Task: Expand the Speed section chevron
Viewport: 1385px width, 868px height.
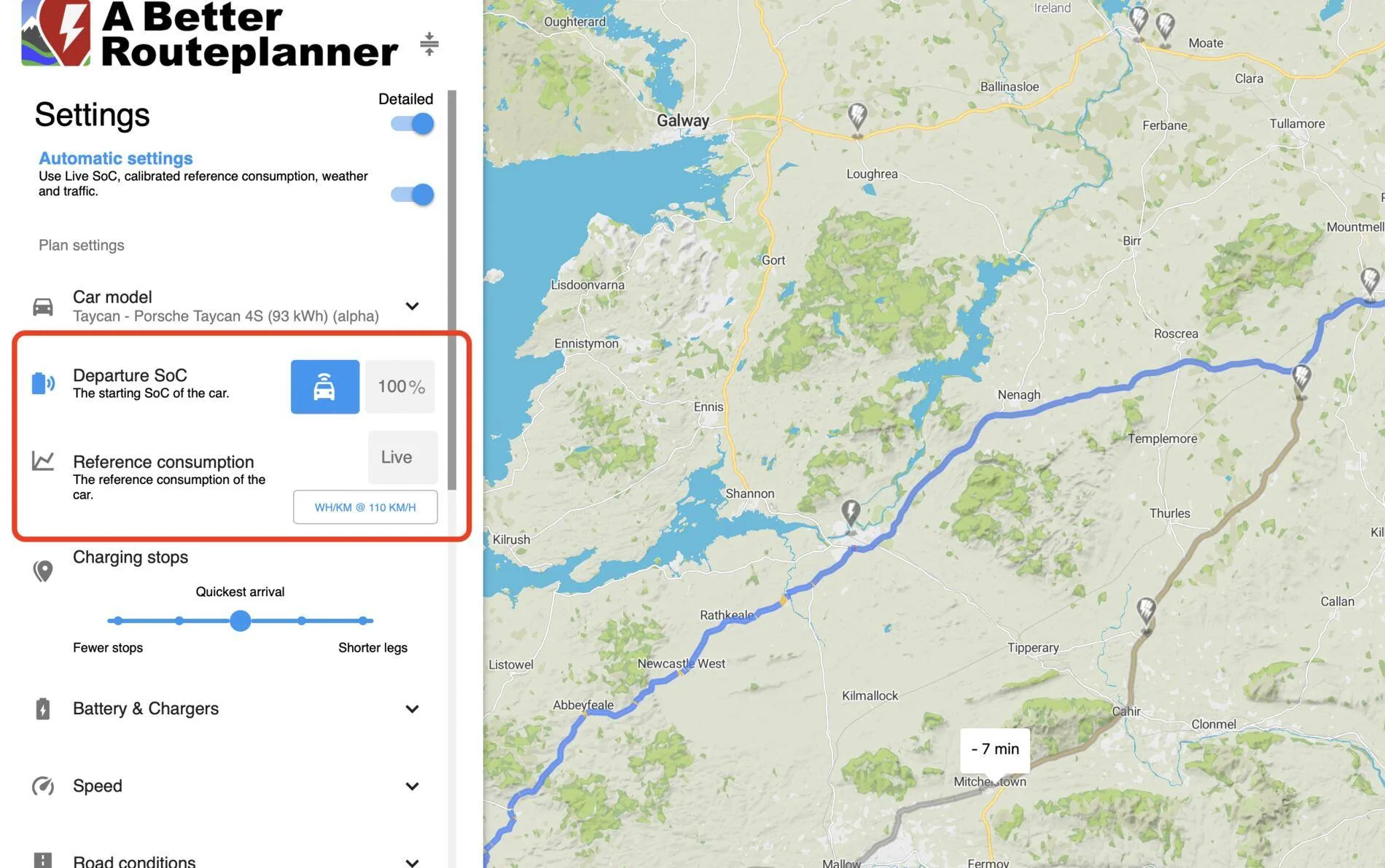Action: coord(412,786)
